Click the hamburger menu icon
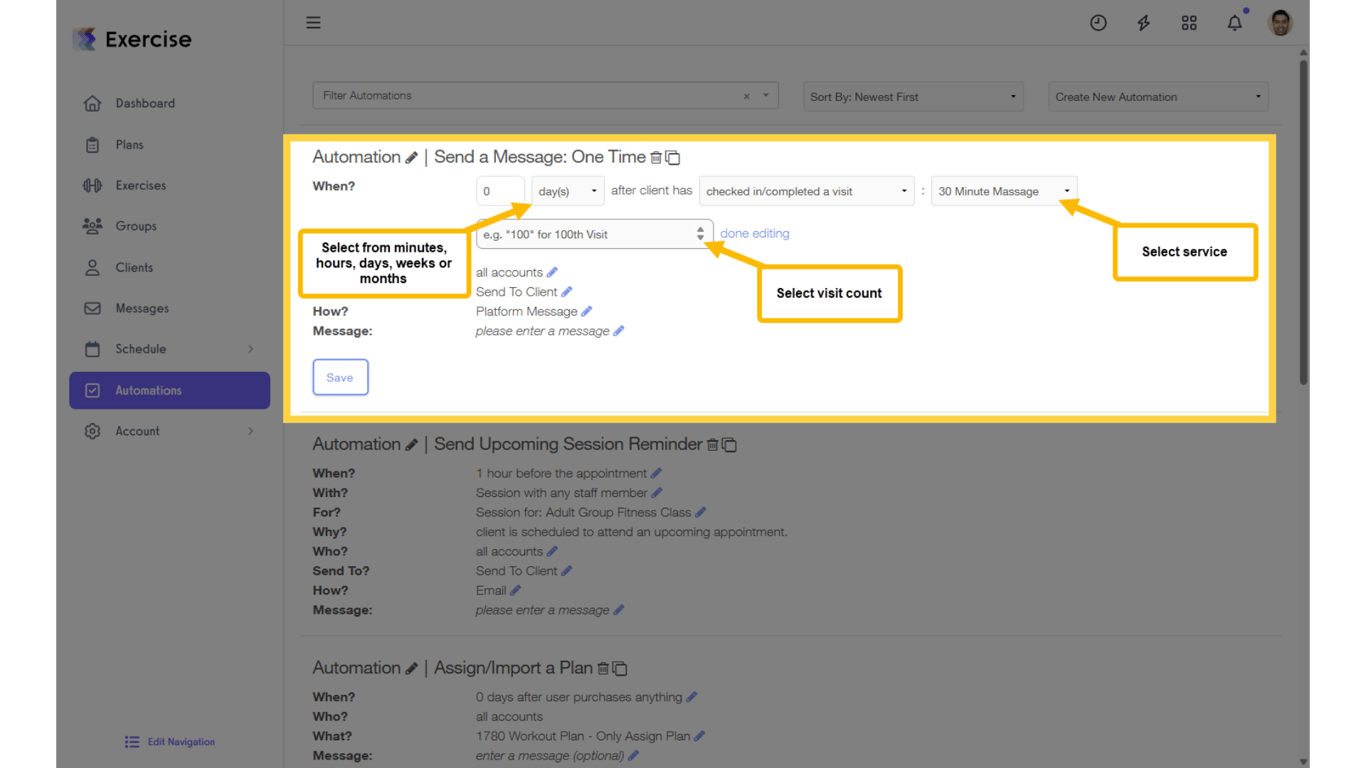The image size is (1366, 768). point(313,22)
